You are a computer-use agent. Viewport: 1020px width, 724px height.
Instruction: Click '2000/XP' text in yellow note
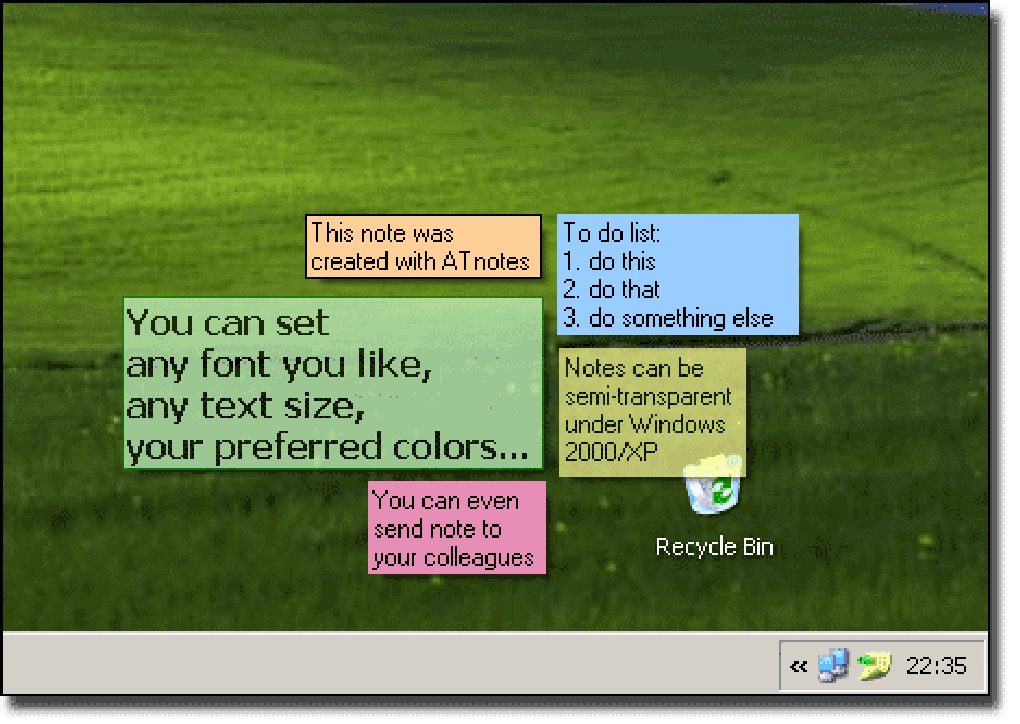tap(611, 452)
